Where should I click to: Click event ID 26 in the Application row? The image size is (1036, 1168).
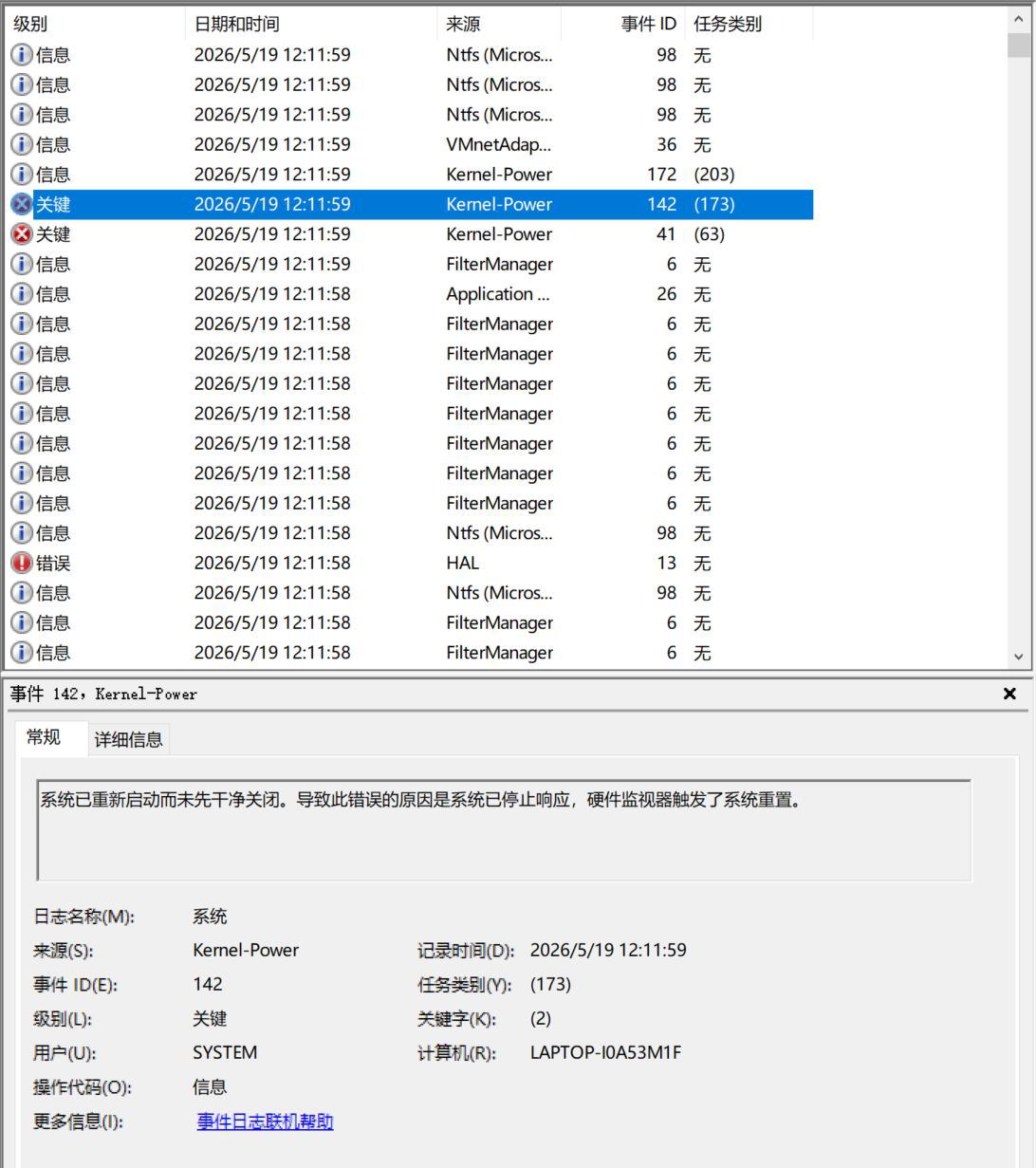[666, 294]
